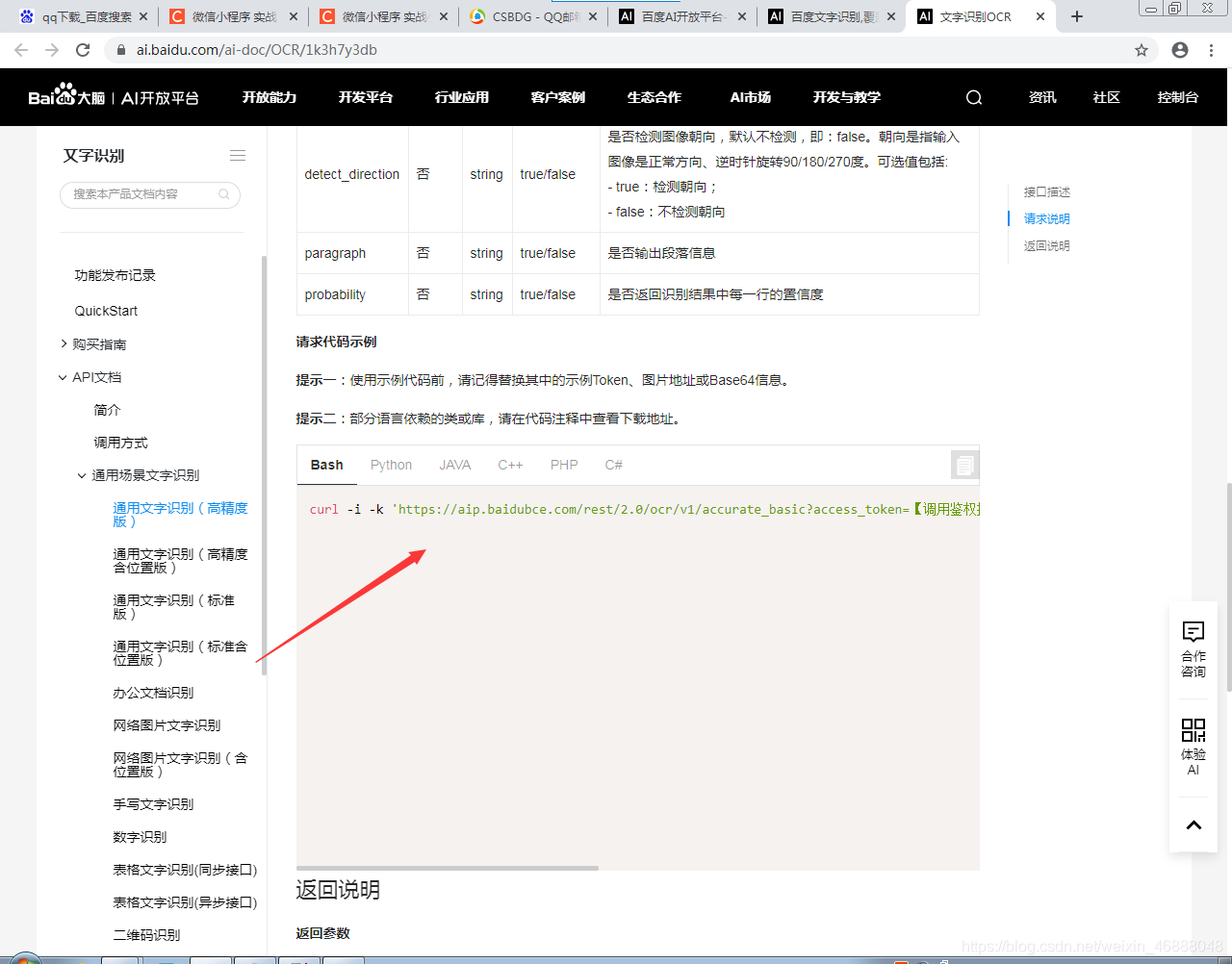Click 控制台 link in header
Viewport: 1232px width, 964px height.
pos(1178,97)
